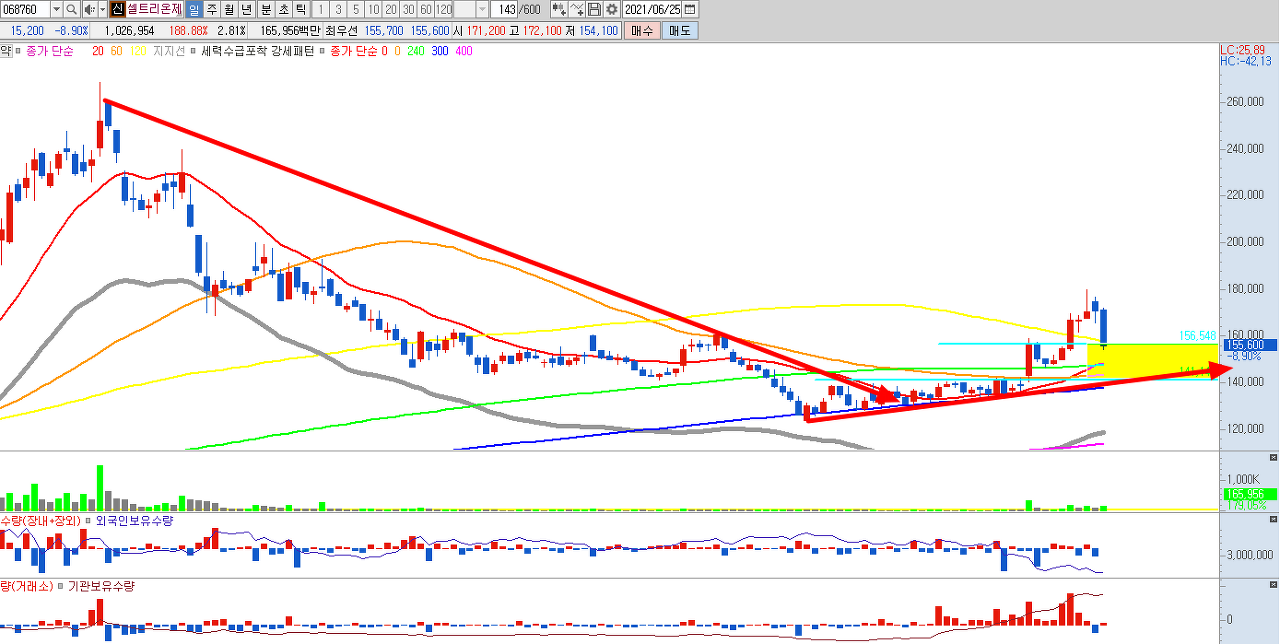
Task: Click the chart compare icon left of diskette
Action: click(576, 9)
